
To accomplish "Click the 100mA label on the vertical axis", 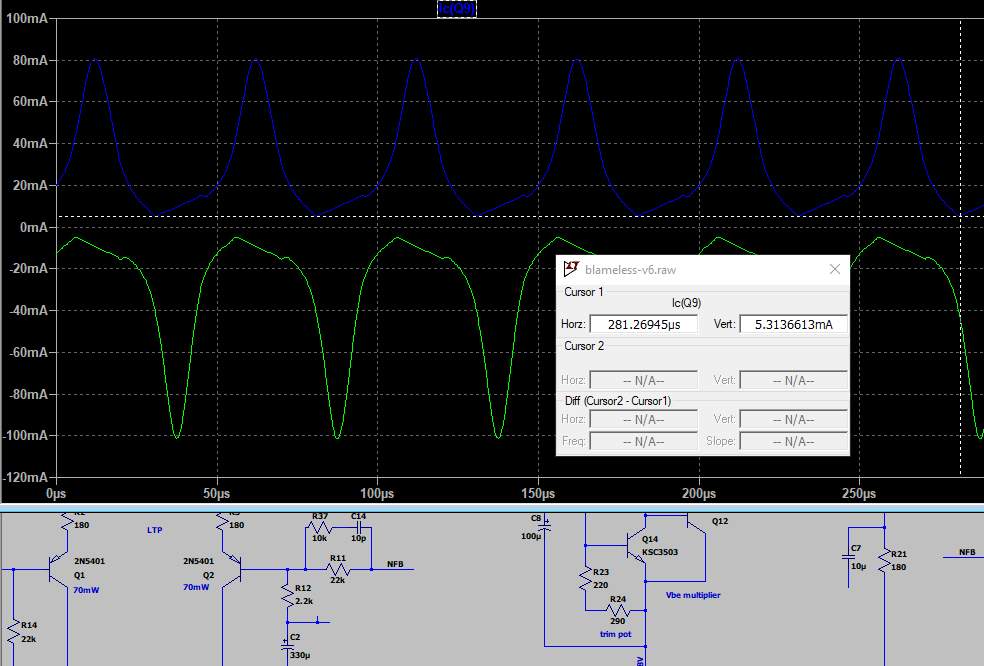I will pyautogui.click(x=26, y=19).
